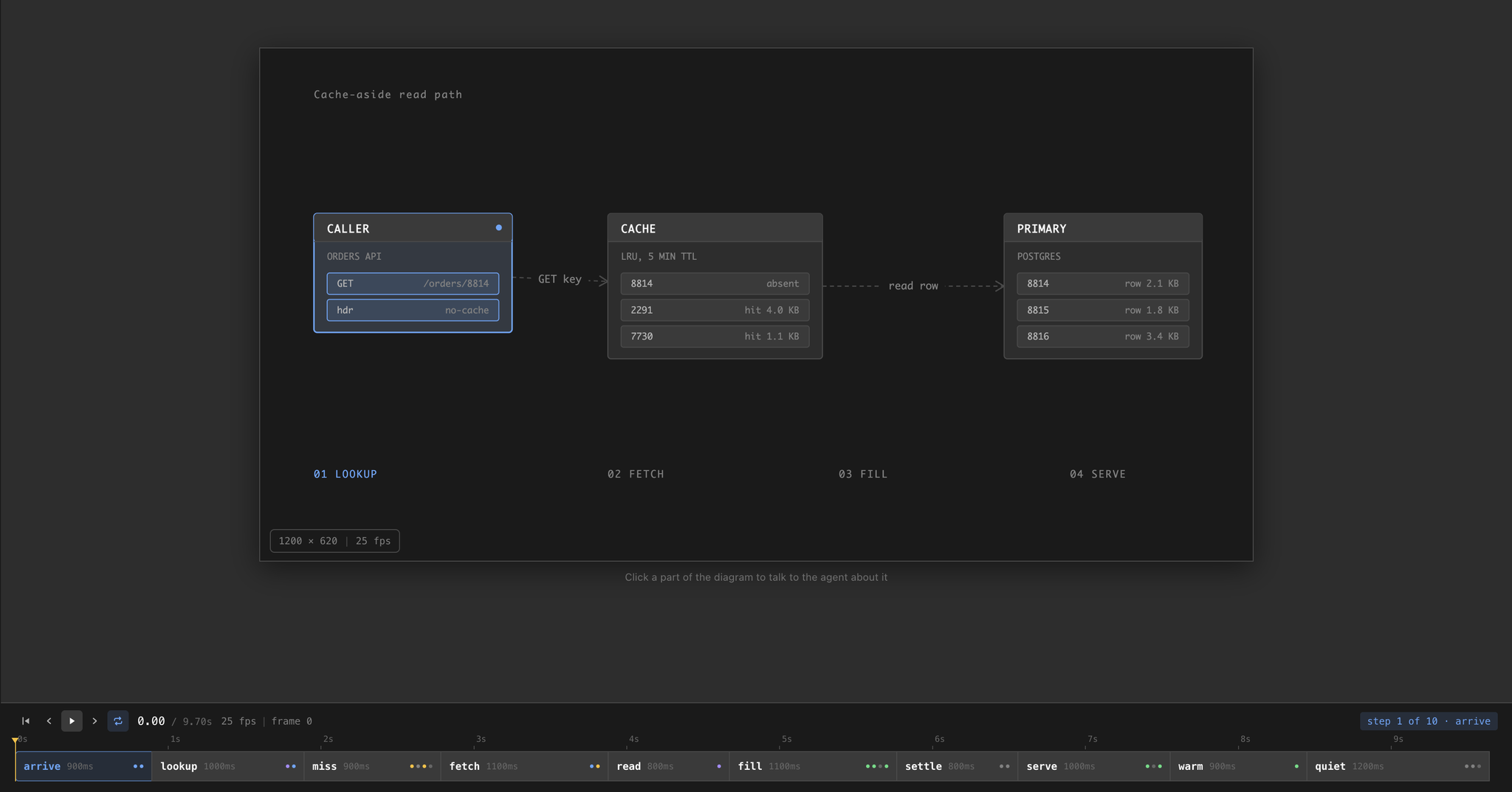
Task: Click the 01 LOOKUP stage label
Action: (x=346, y=474)
